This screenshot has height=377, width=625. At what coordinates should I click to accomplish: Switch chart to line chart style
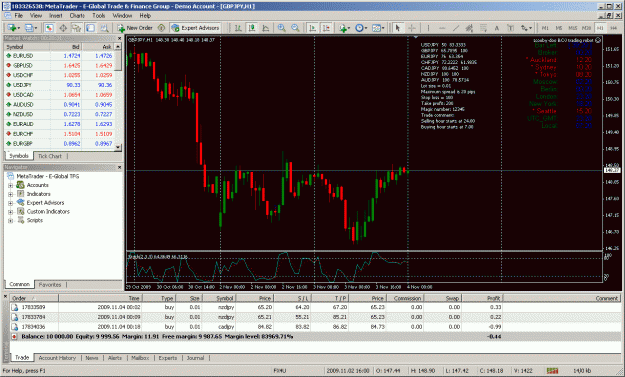coord(265,28)
